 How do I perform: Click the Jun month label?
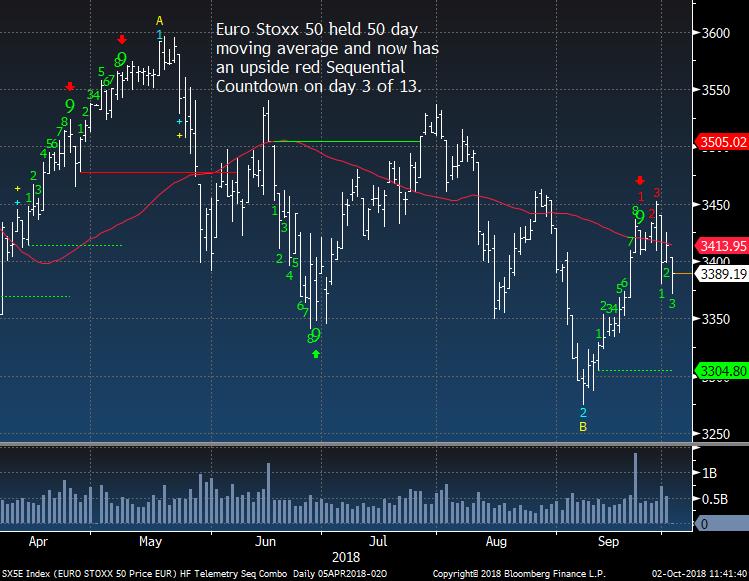[266, 542]
